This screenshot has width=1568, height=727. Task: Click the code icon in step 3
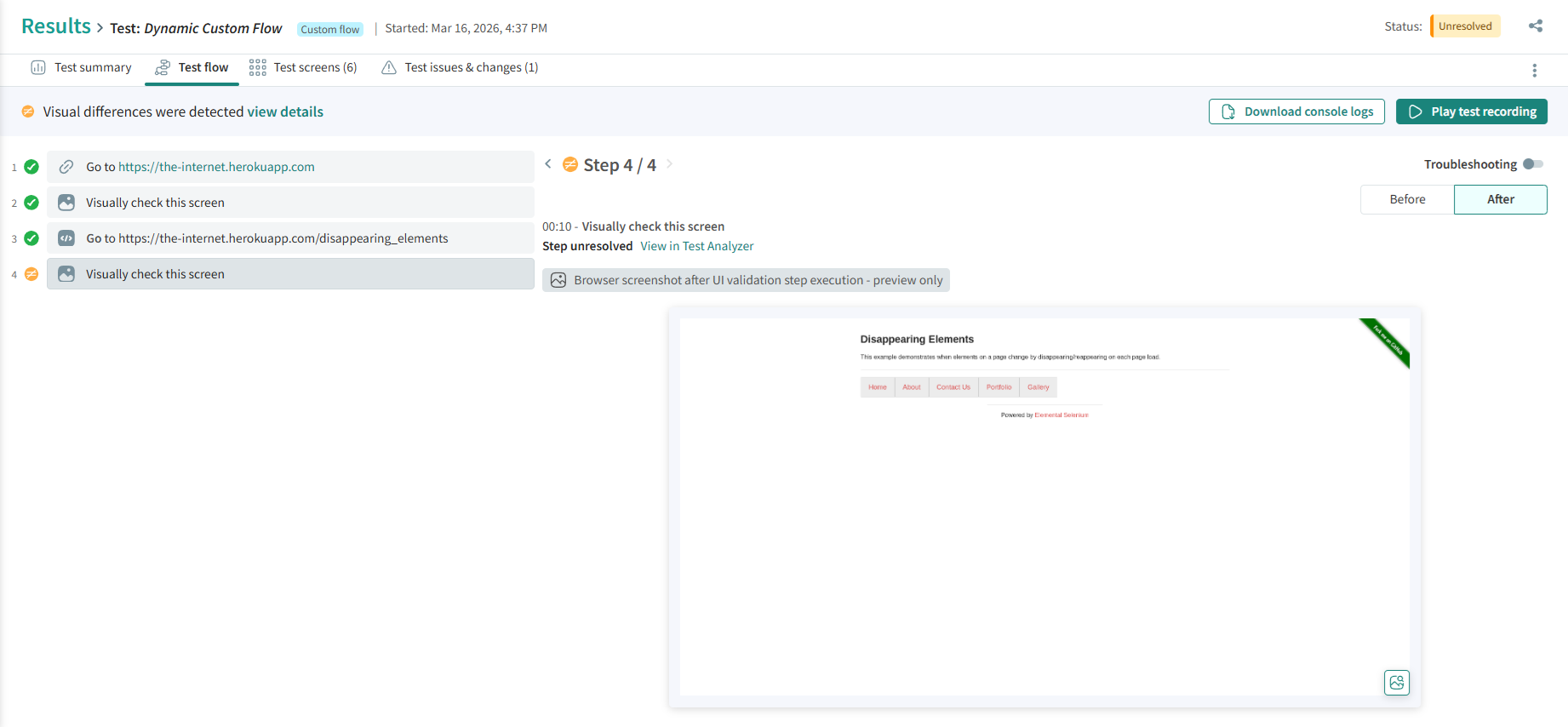tap(66, 238)
